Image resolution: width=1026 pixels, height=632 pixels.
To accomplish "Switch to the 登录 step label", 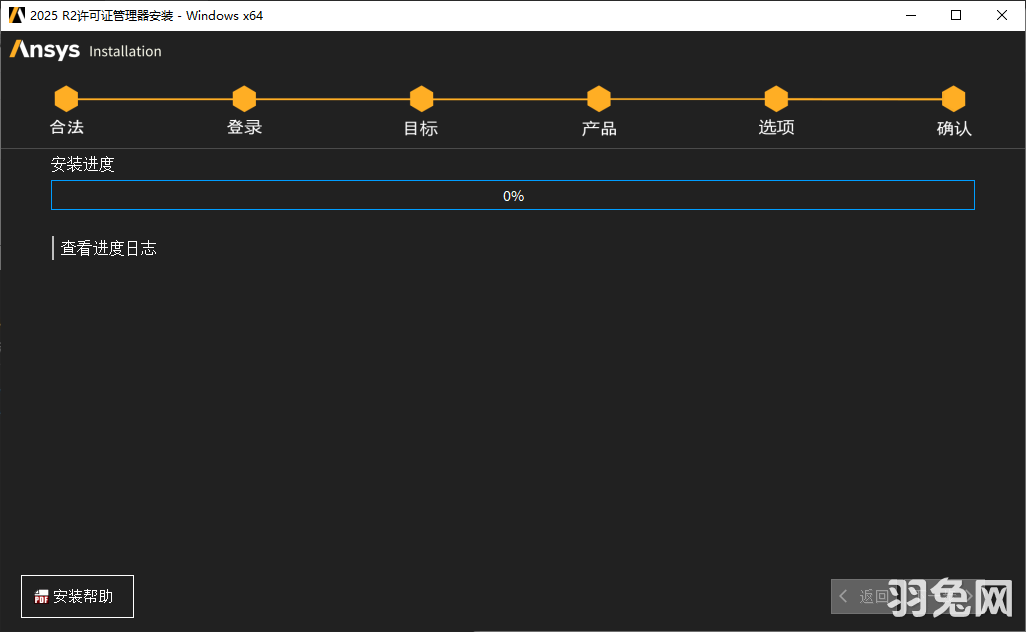I will tap(244, 127).
